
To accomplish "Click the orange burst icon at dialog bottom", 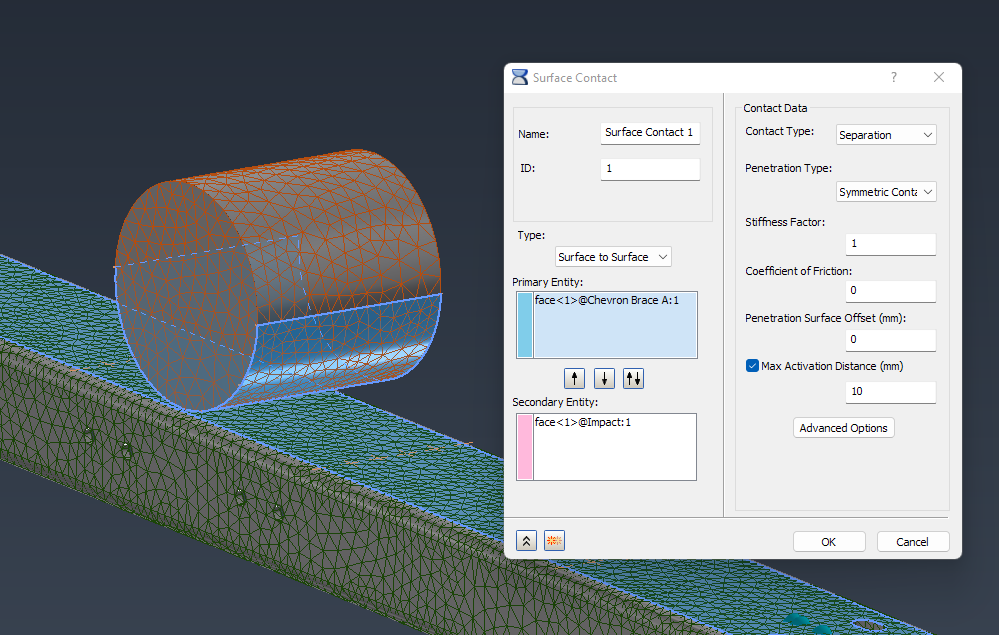I will coord(554,540).
